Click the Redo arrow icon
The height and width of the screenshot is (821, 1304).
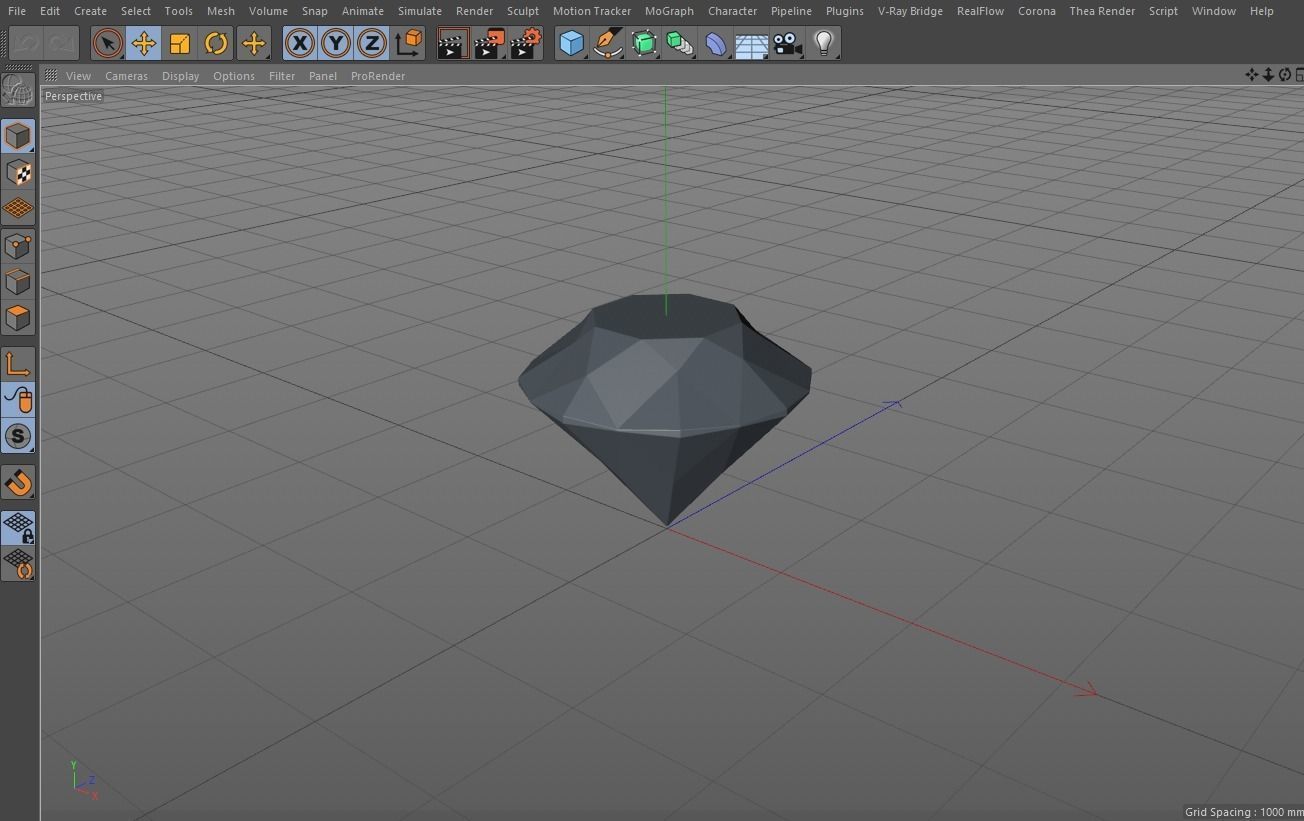(x=61, y=44)
